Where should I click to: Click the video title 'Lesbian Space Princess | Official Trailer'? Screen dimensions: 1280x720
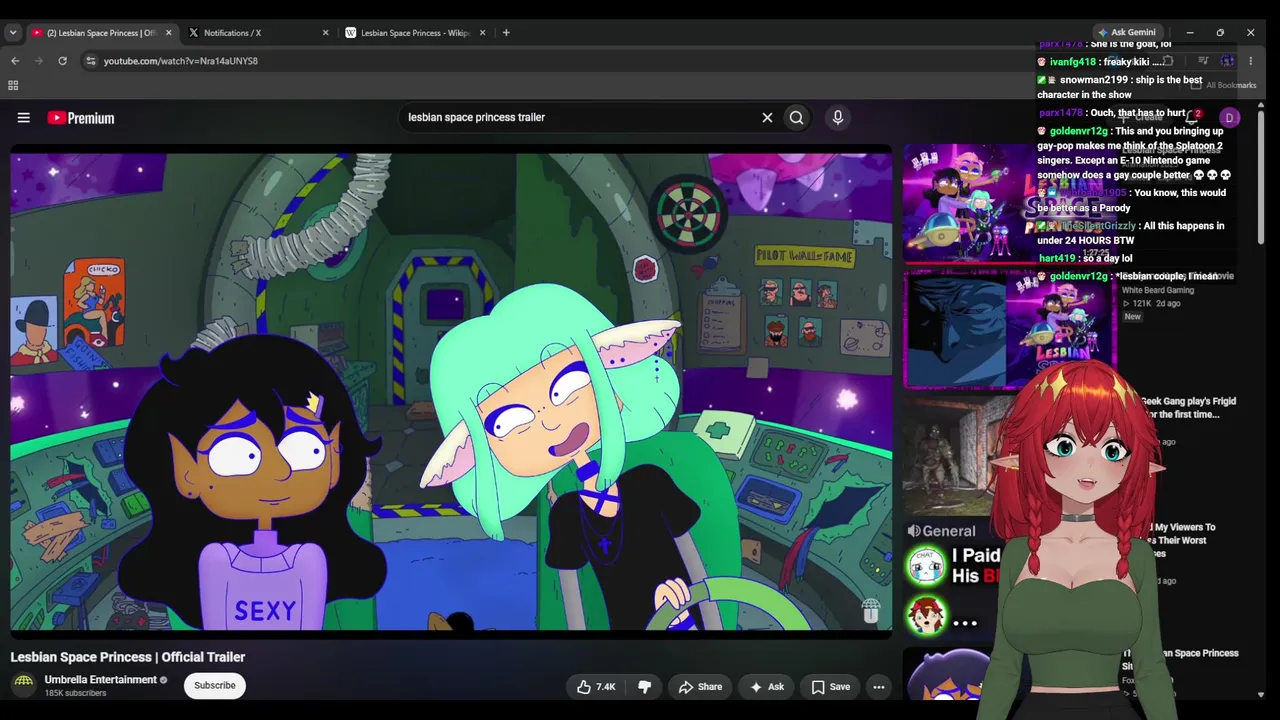click(x=128, y=657)
